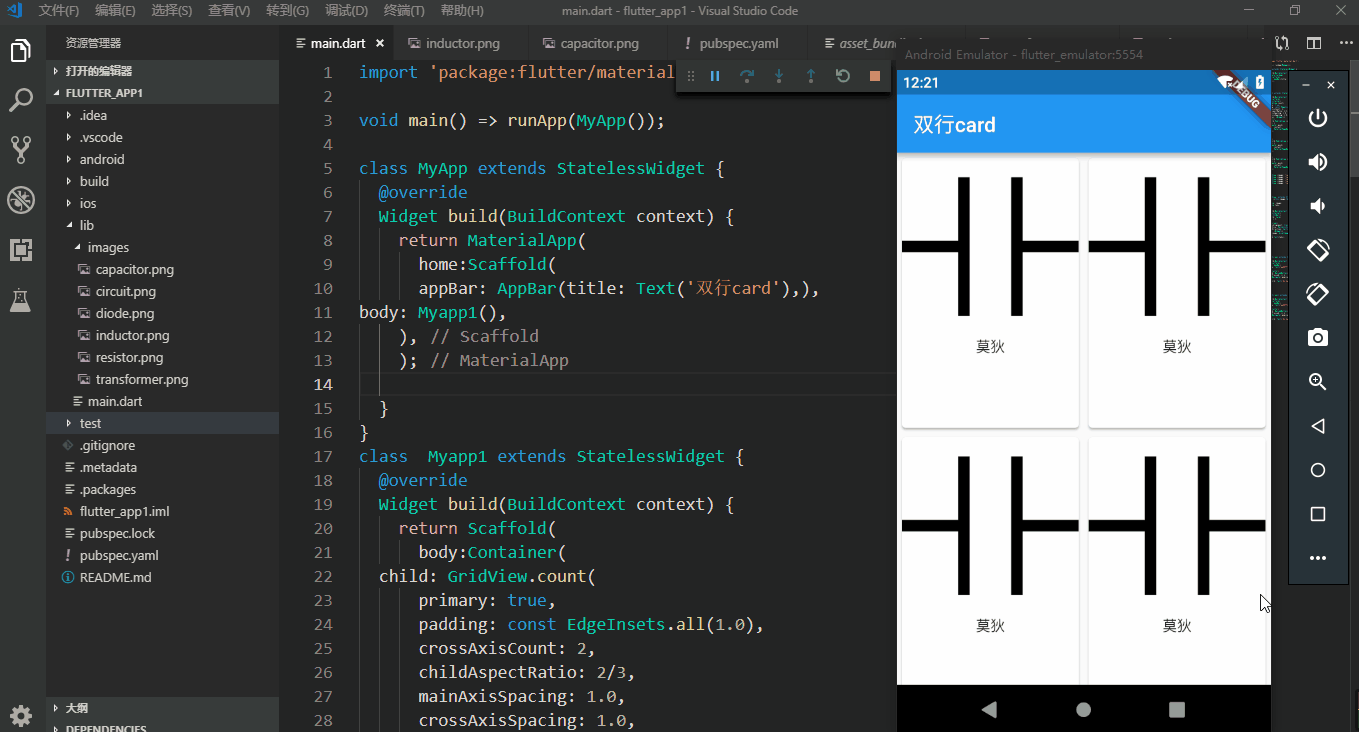
Task: Open the Debug view in activity bar
Action: click(x=21, y=200)
